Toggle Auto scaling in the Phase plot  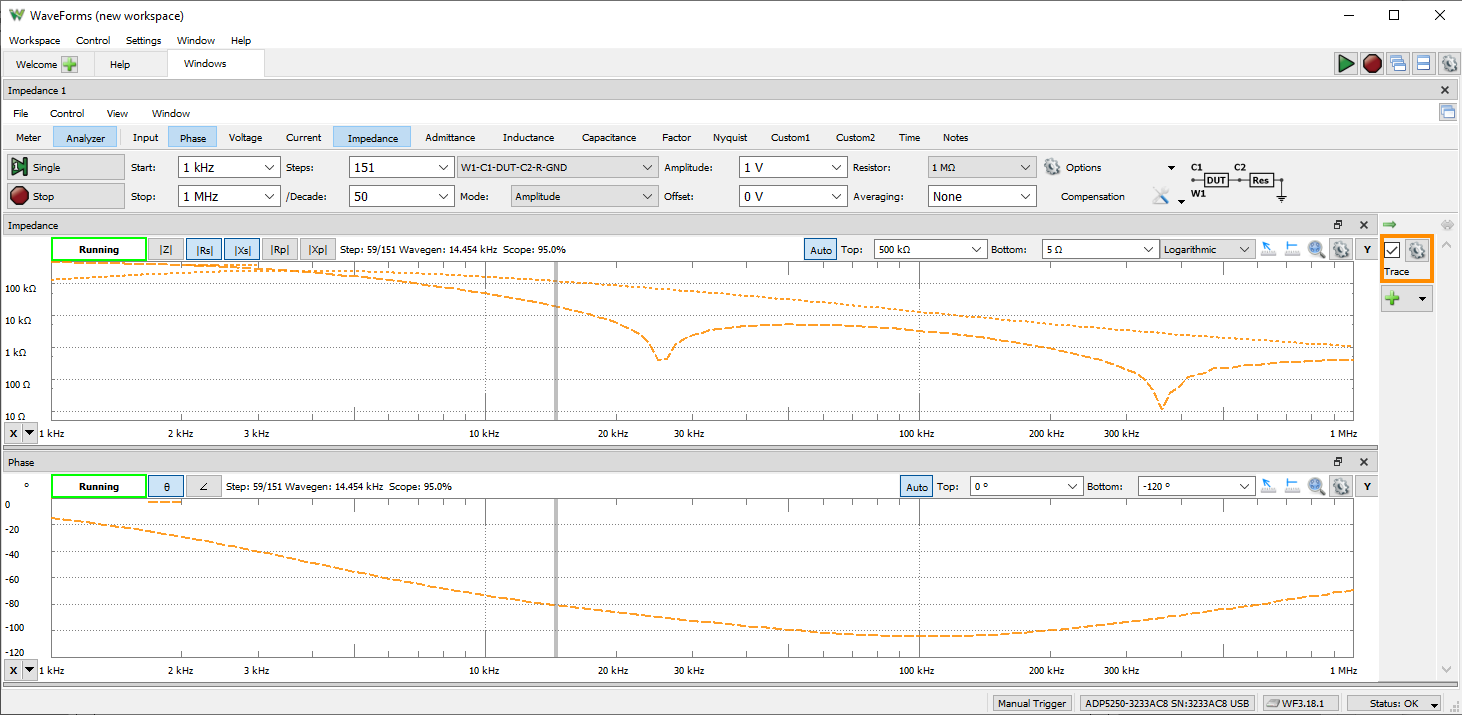click(x=917, y=486)
